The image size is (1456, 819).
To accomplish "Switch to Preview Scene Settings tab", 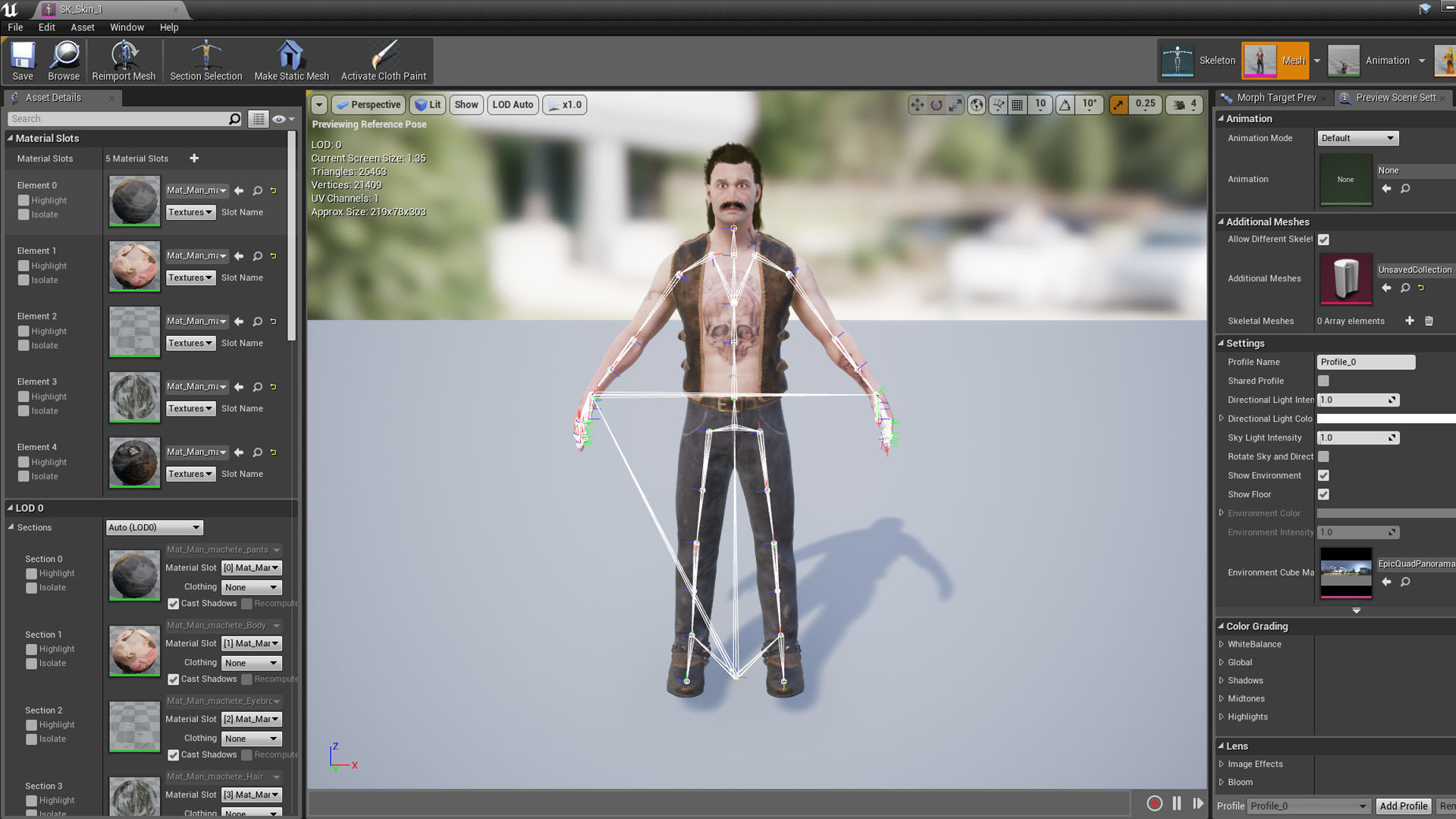I will [1395, 98].
